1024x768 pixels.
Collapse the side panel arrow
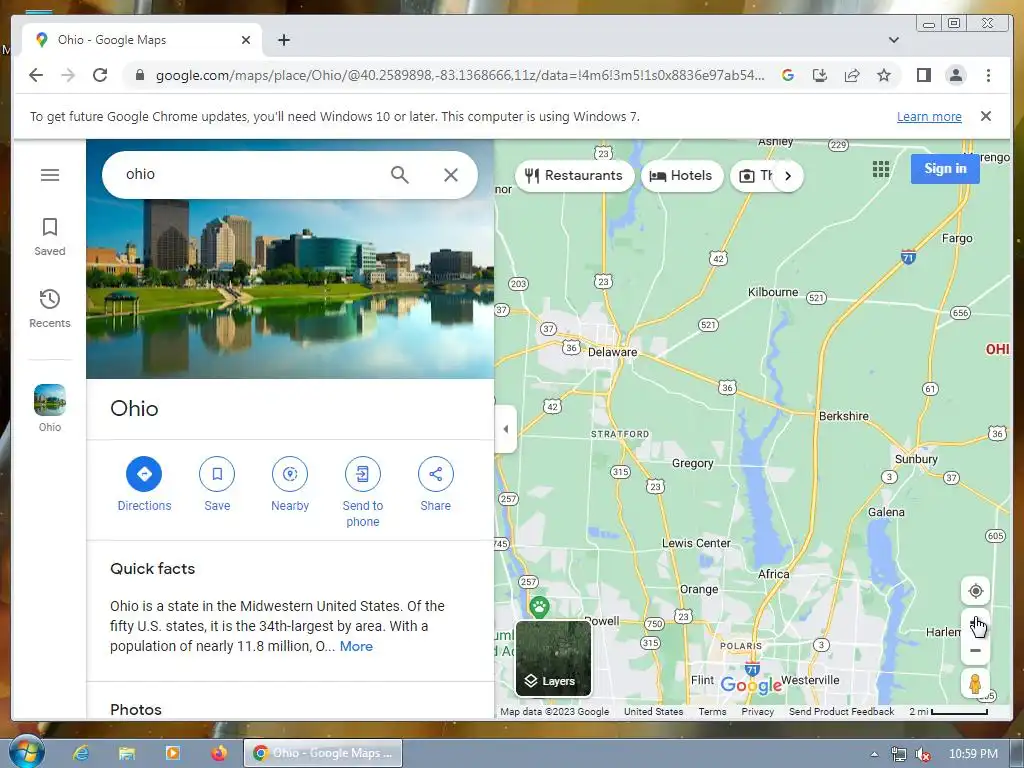point(505,429)
